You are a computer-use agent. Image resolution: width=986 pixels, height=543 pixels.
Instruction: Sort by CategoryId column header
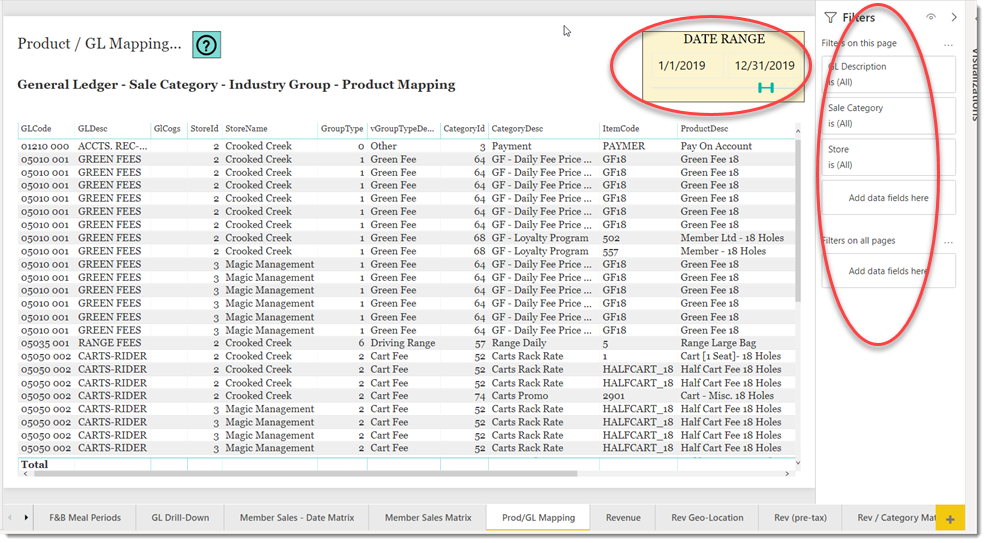pos(463,129)
